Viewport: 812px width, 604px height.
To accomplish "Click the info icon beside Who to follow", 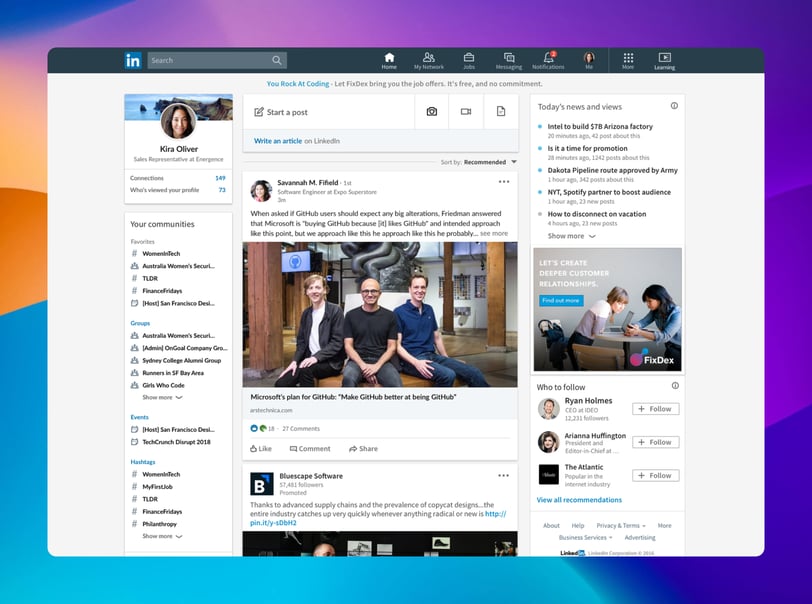I will pos(675,386).
